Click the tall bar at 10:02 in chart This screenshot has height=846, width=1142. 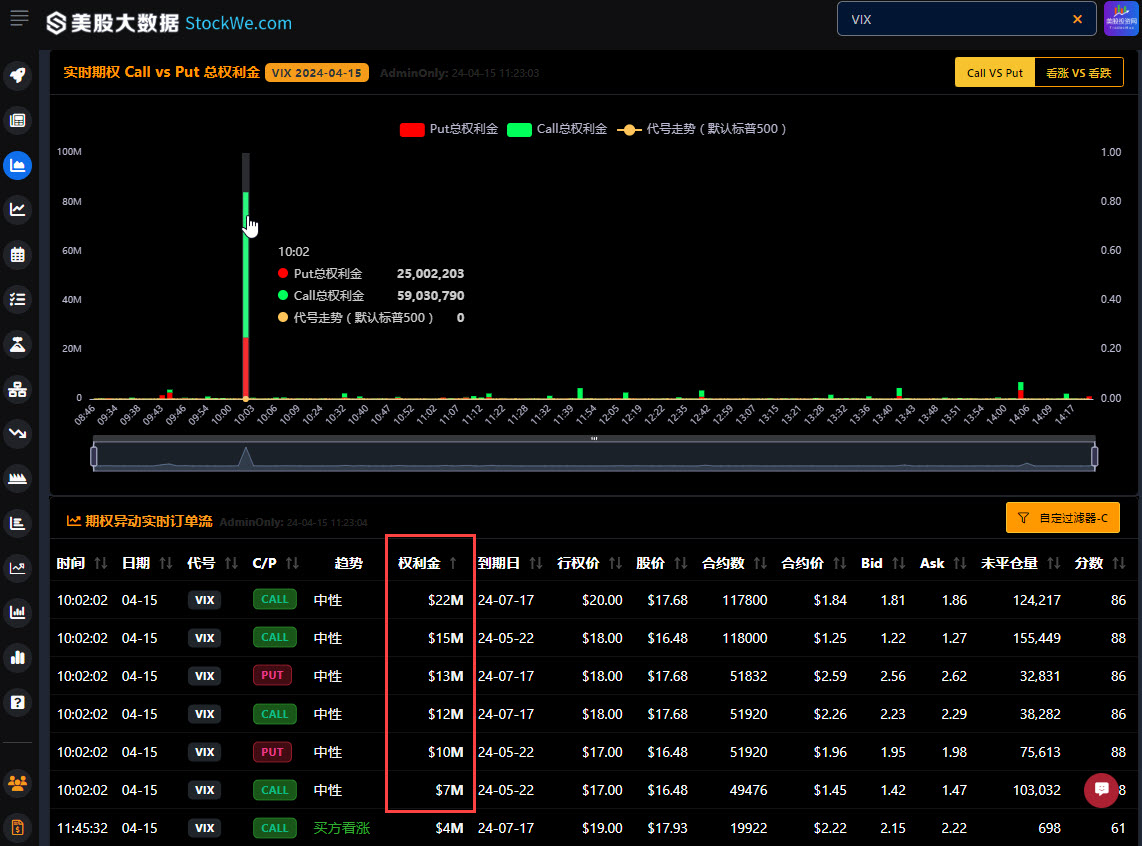click(x=246, y=295)
